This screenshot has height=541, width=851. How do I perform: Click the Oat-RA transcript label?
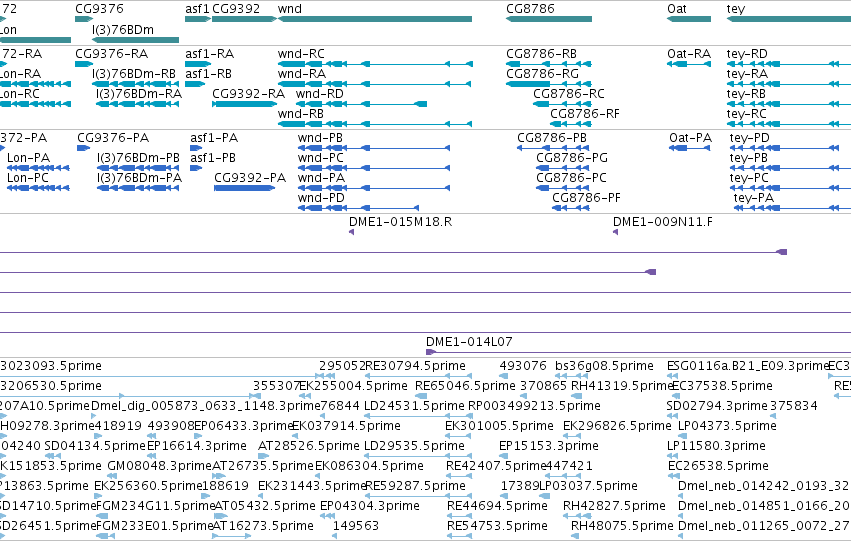[689, 54]
